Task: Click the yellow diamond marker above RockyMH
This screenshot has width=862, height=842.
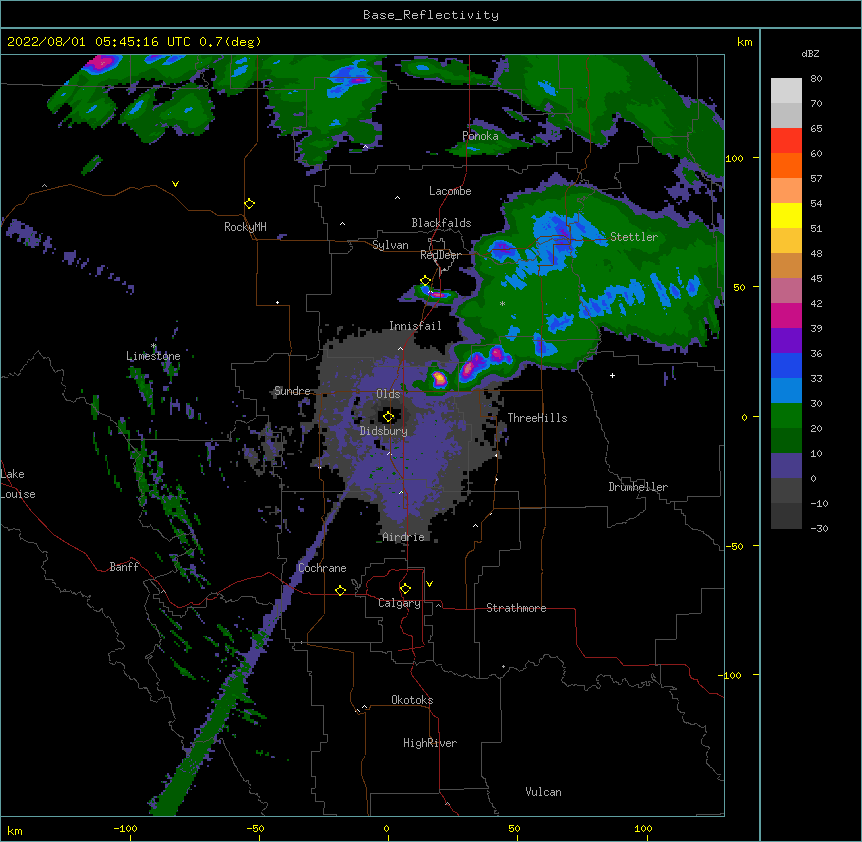Action: (x=250, y=204)
